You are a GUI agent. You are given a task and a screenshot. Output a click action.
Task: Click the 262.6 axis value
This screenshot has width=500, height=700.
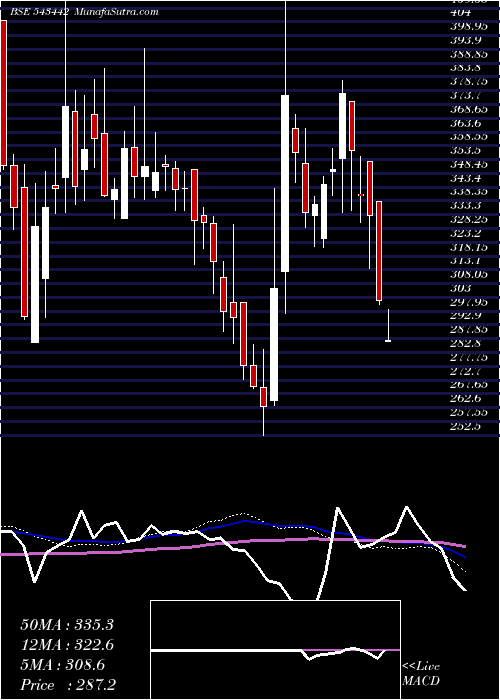pyautogui.click(x=466, y=399)
